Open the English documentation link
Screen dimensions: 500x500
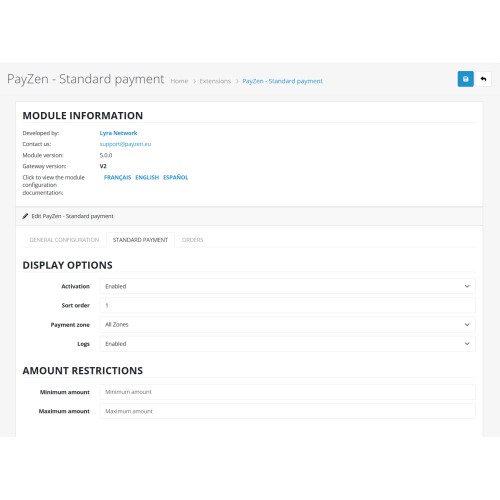(x=147, y=177)
